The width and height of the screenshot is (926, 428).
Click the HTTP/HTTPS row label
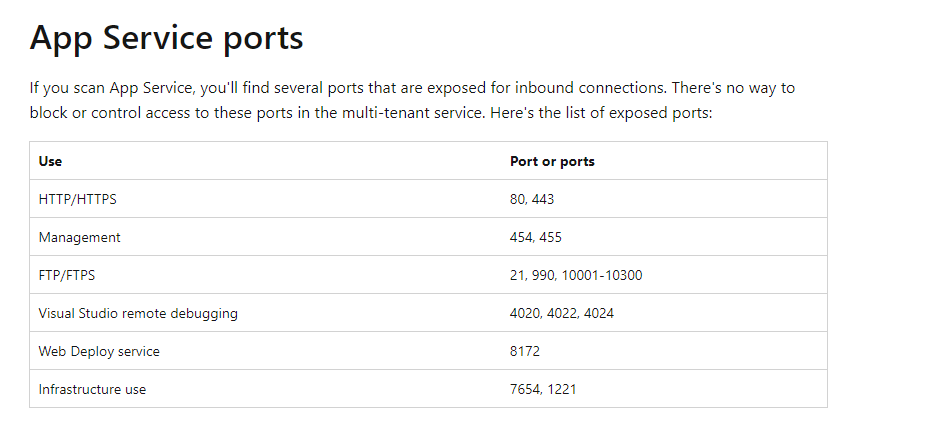tap(77, 200)
